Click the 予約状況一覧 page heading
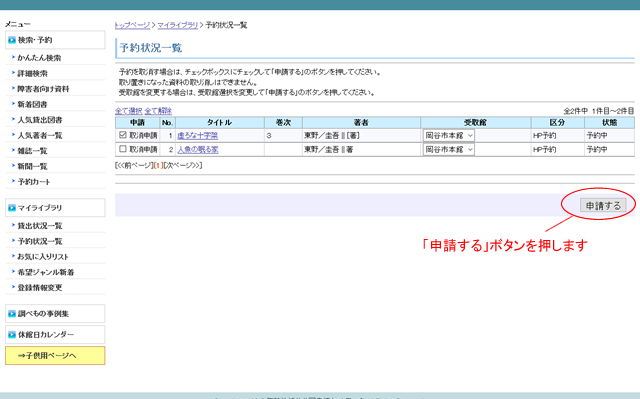640x399 pixels. [x=151, y=48]
